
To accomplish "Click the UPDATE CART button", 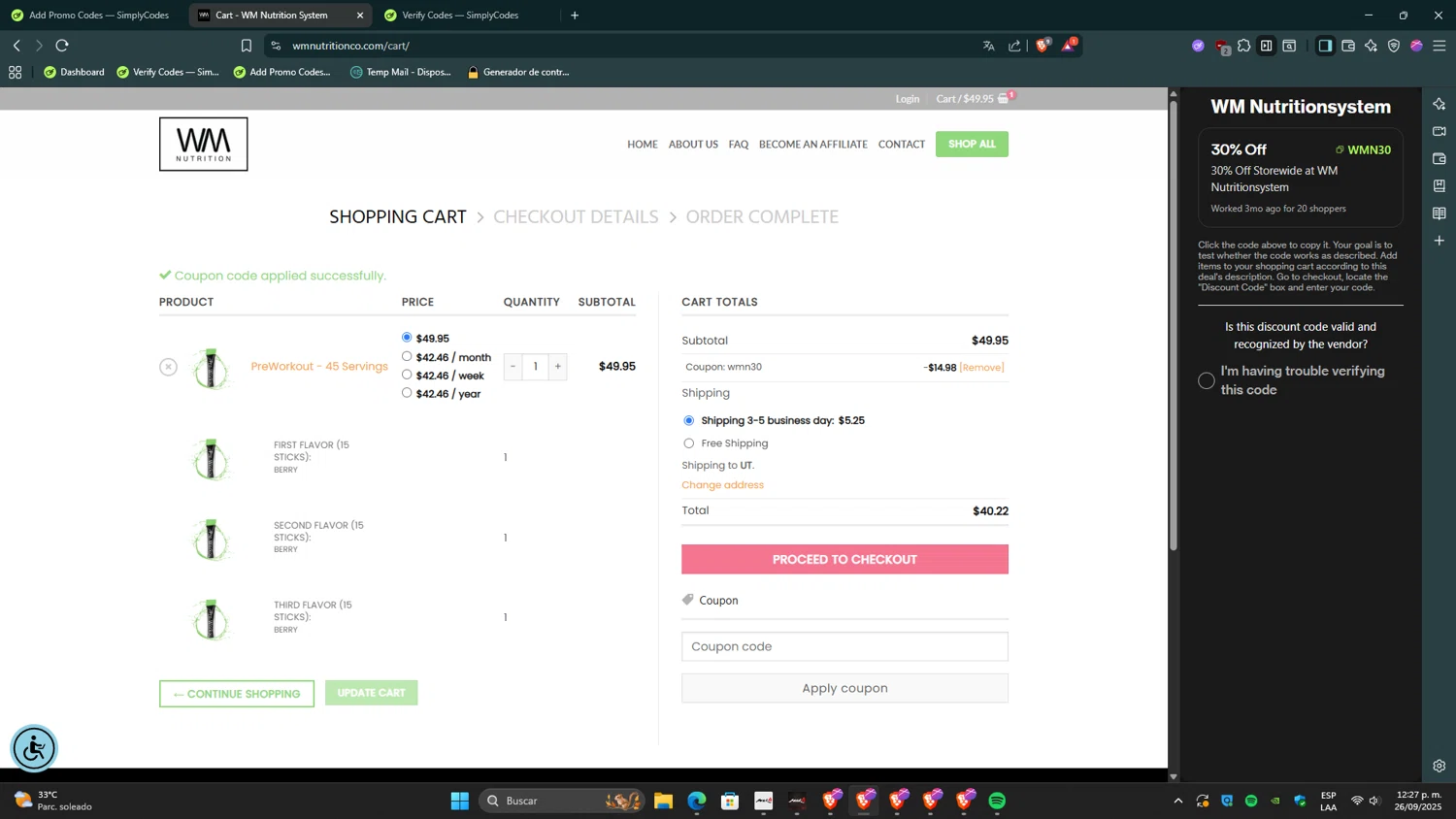I will click(x=372, y=693).
